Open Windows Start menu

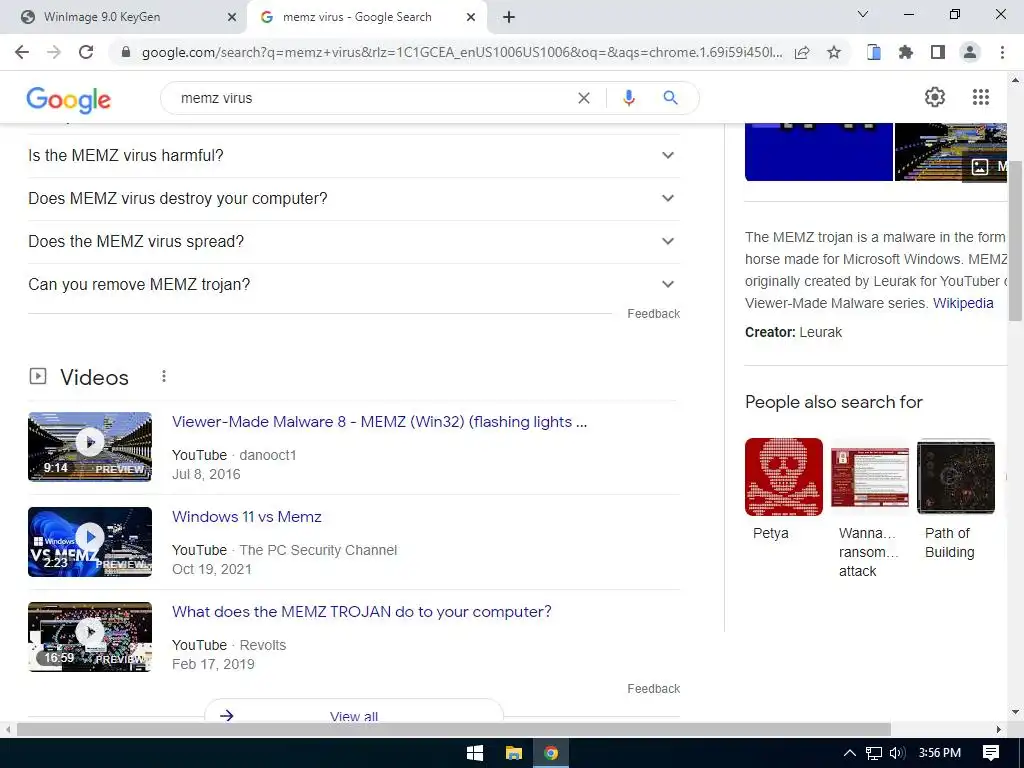coord(475,753)
